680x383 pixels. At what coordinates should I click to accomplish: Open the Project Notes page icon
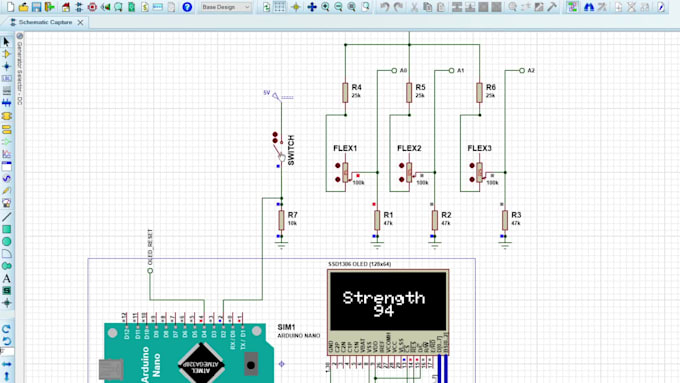click(172, 7)
